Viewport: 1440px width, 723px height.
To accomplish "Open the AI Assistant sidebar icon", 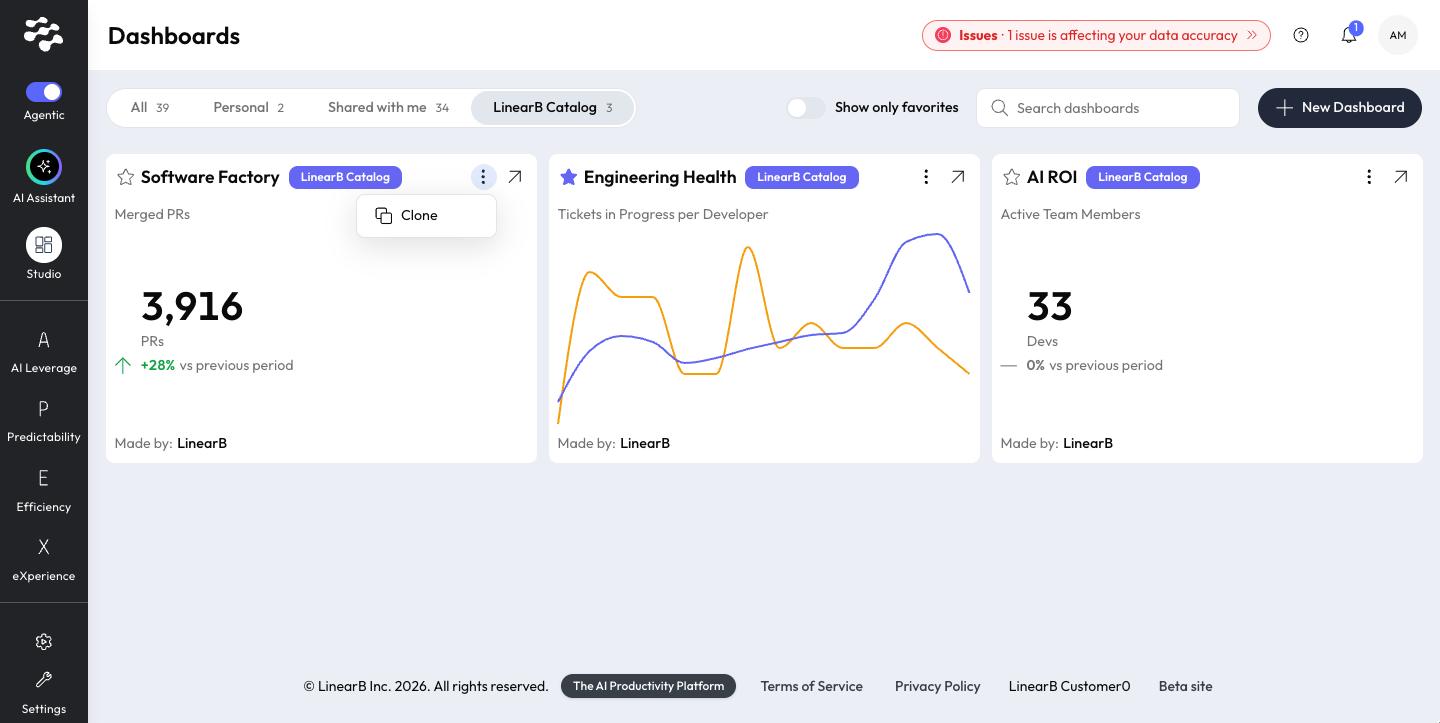I will tap(44, 167).
